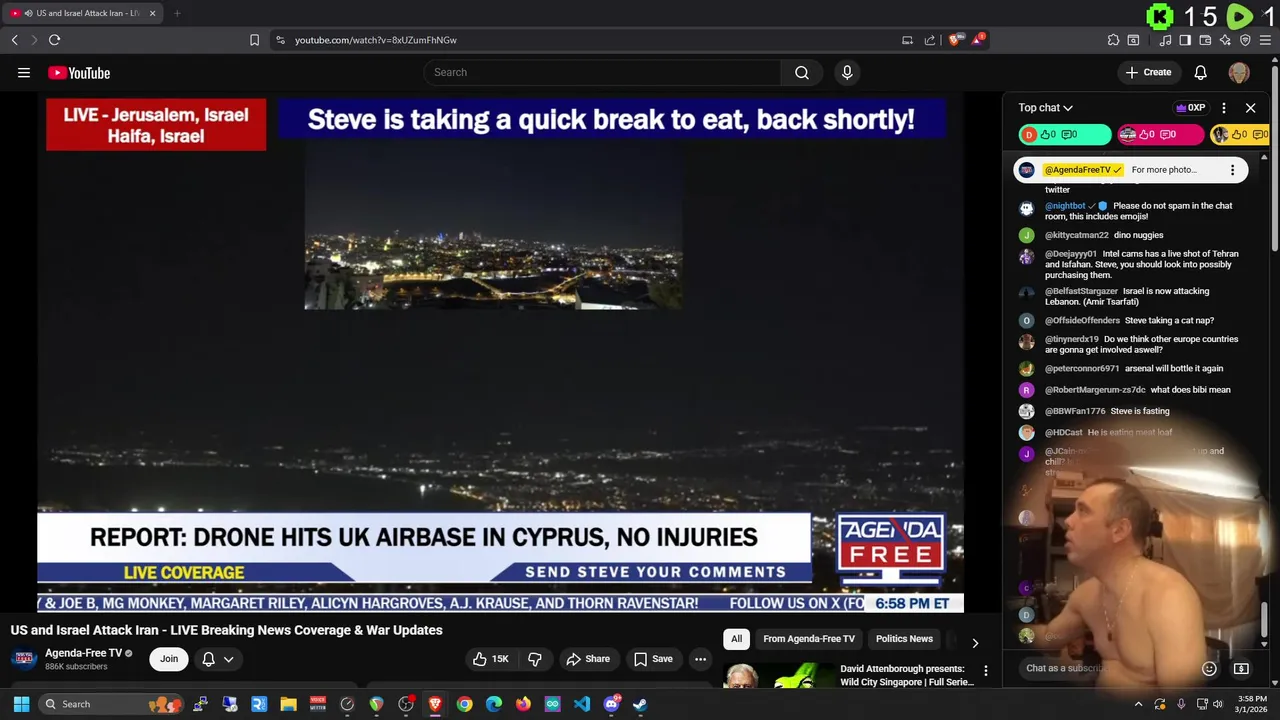Save the video to a playlist
This screenshot has width=1280, height=720.
[x=653, y=659]
